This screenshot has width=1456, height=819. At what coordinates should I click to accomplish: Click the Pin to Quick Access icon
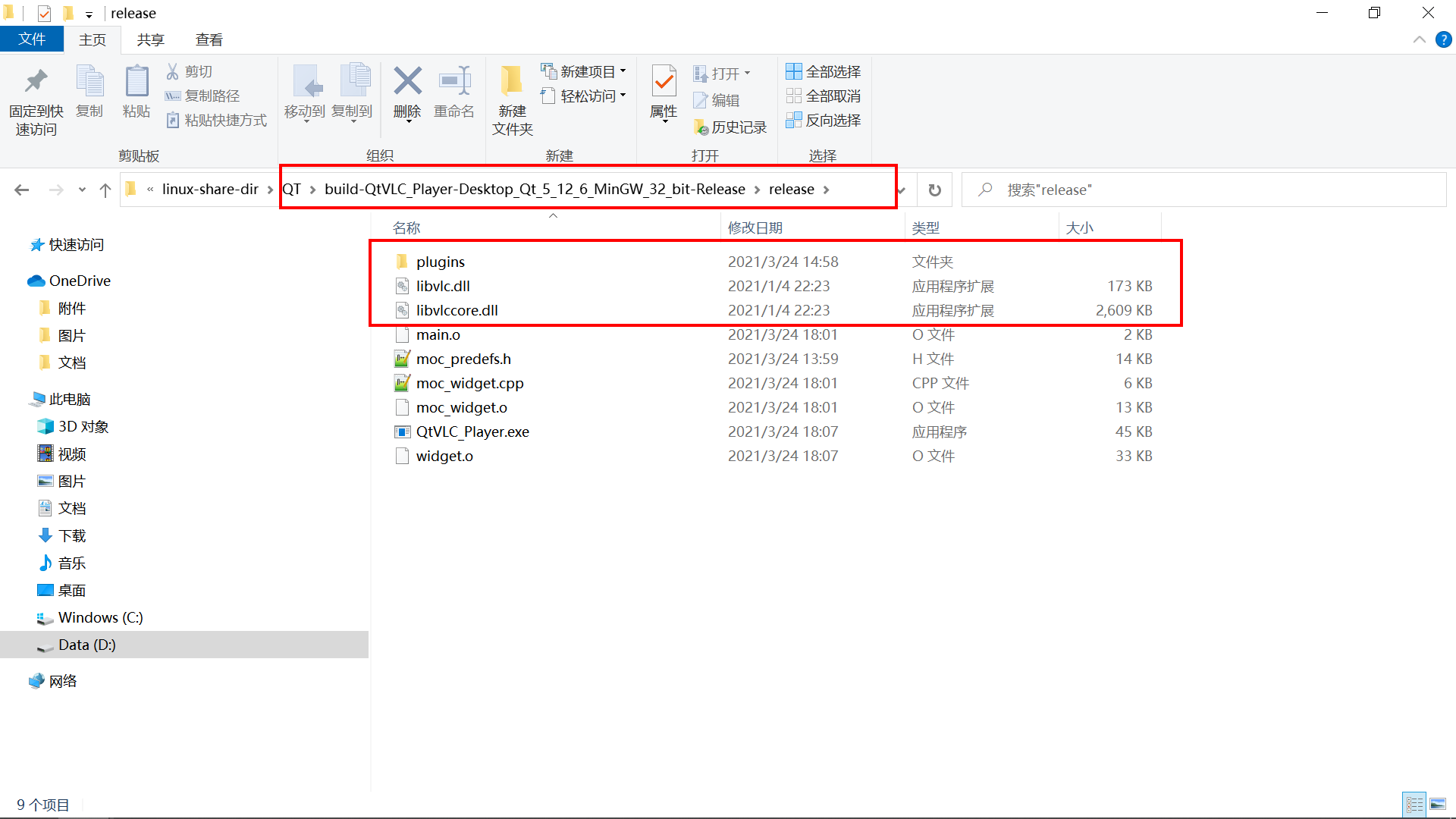(36, 82)
